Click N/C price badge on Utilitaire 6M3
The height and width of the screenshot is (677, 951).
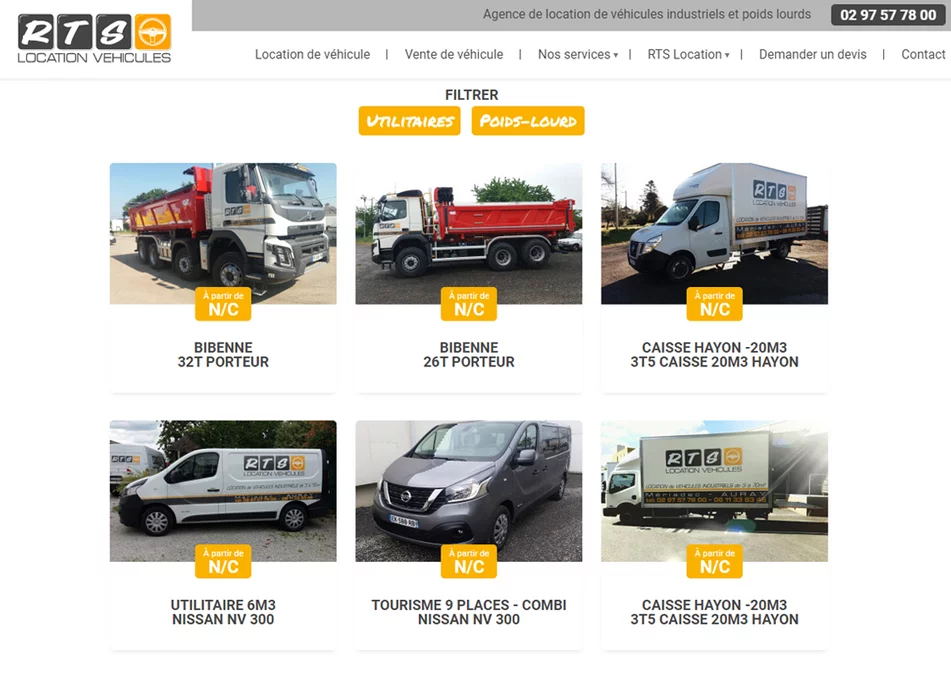pos(223,561)
